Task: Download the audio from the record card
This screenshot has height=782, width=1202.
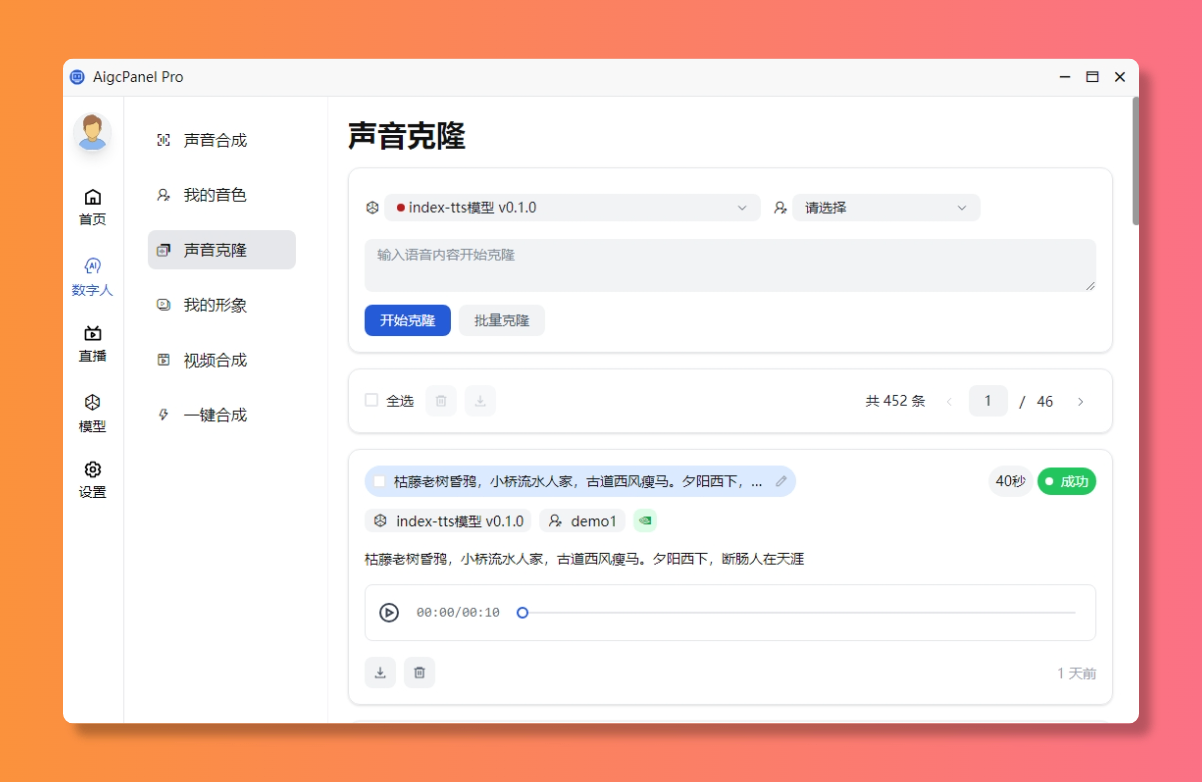Action: coord(380,673)
